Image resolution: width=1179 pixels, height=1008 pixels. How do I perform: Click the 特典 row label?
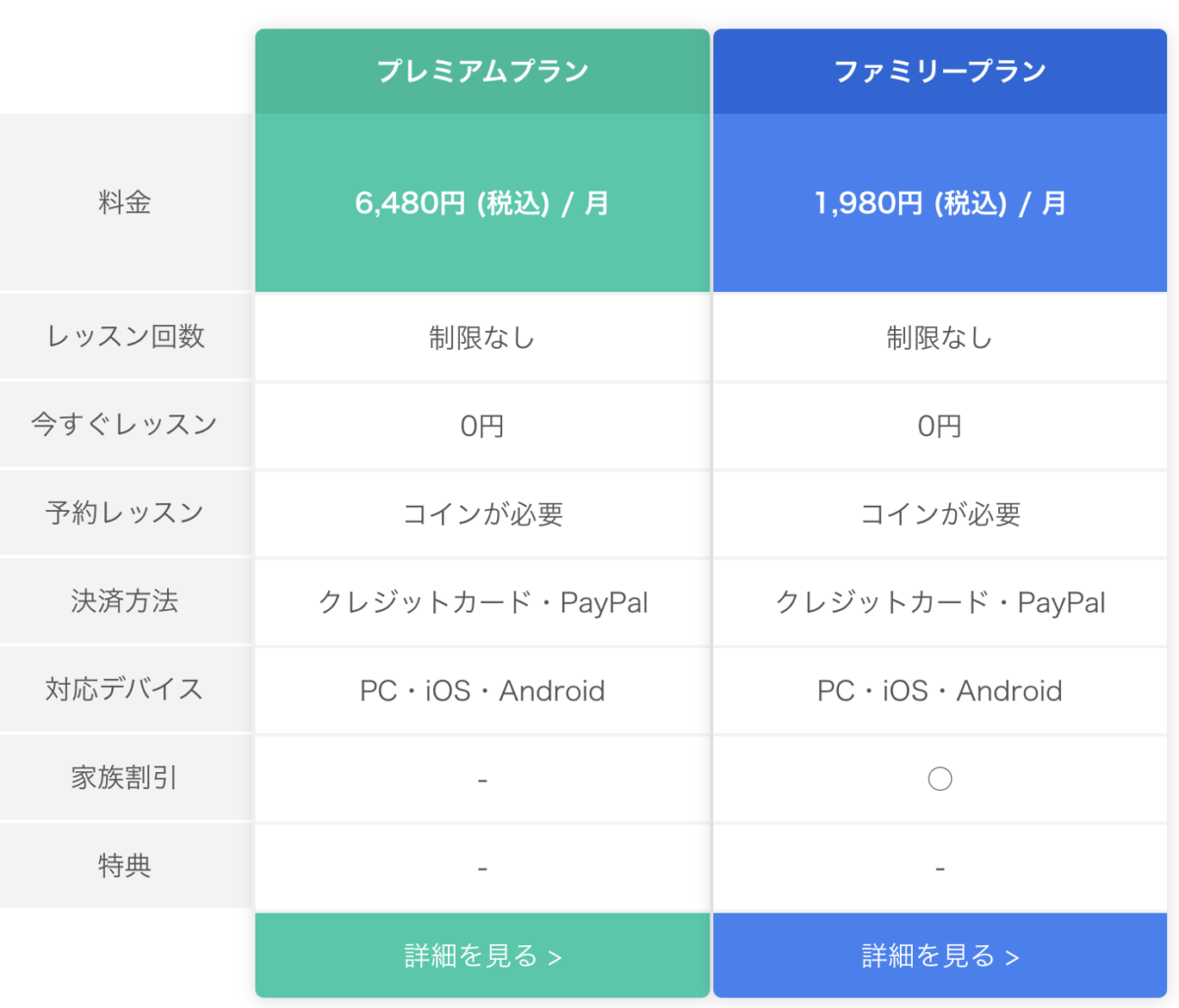(x=125, y=866)
